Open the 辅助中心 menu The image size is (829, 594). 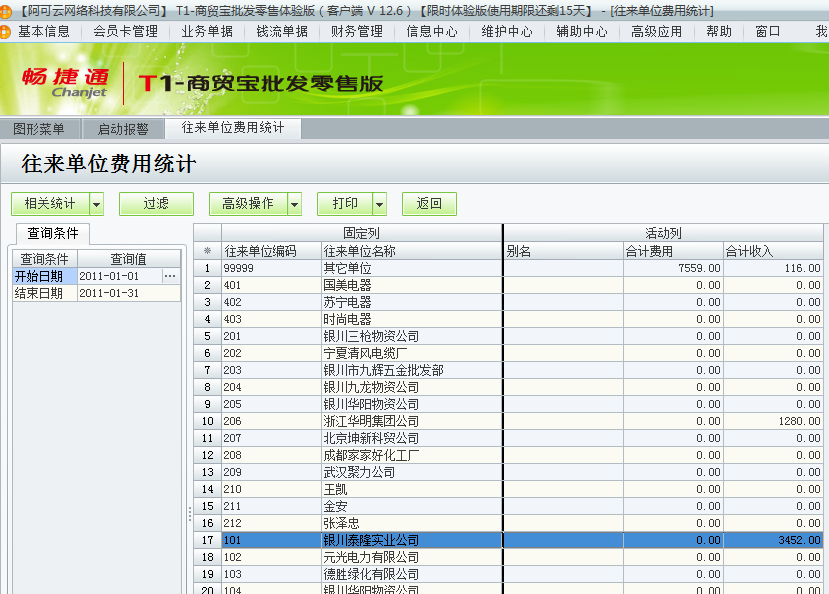click(582, 32)
